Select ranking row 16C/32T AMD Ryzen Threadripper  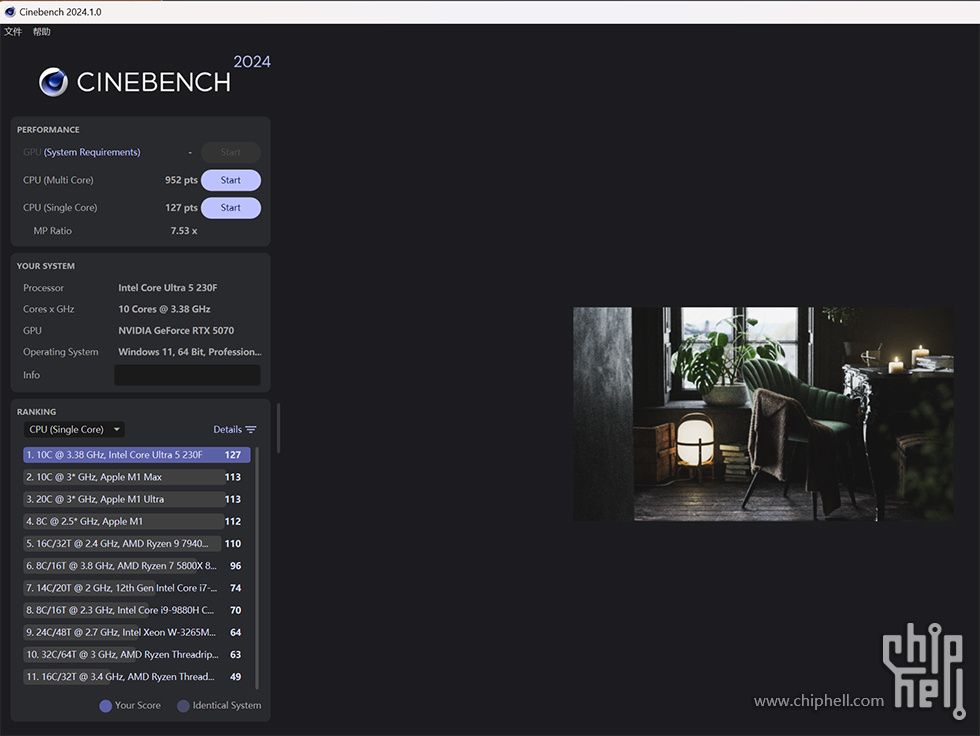pyautogui.click(x=137, y=677)
